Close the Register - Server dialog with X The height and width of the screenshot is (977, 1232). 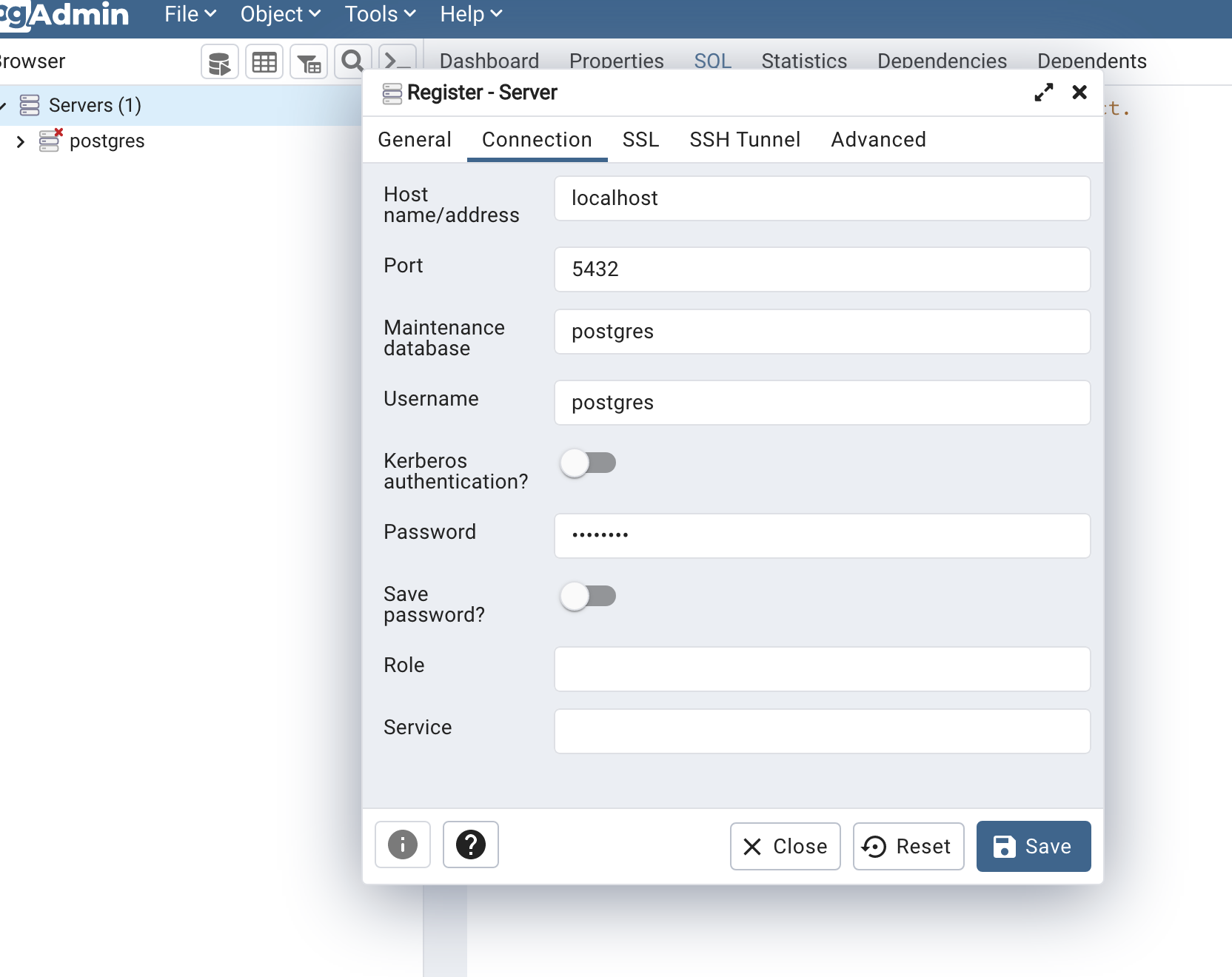[x=1079, y=93]
